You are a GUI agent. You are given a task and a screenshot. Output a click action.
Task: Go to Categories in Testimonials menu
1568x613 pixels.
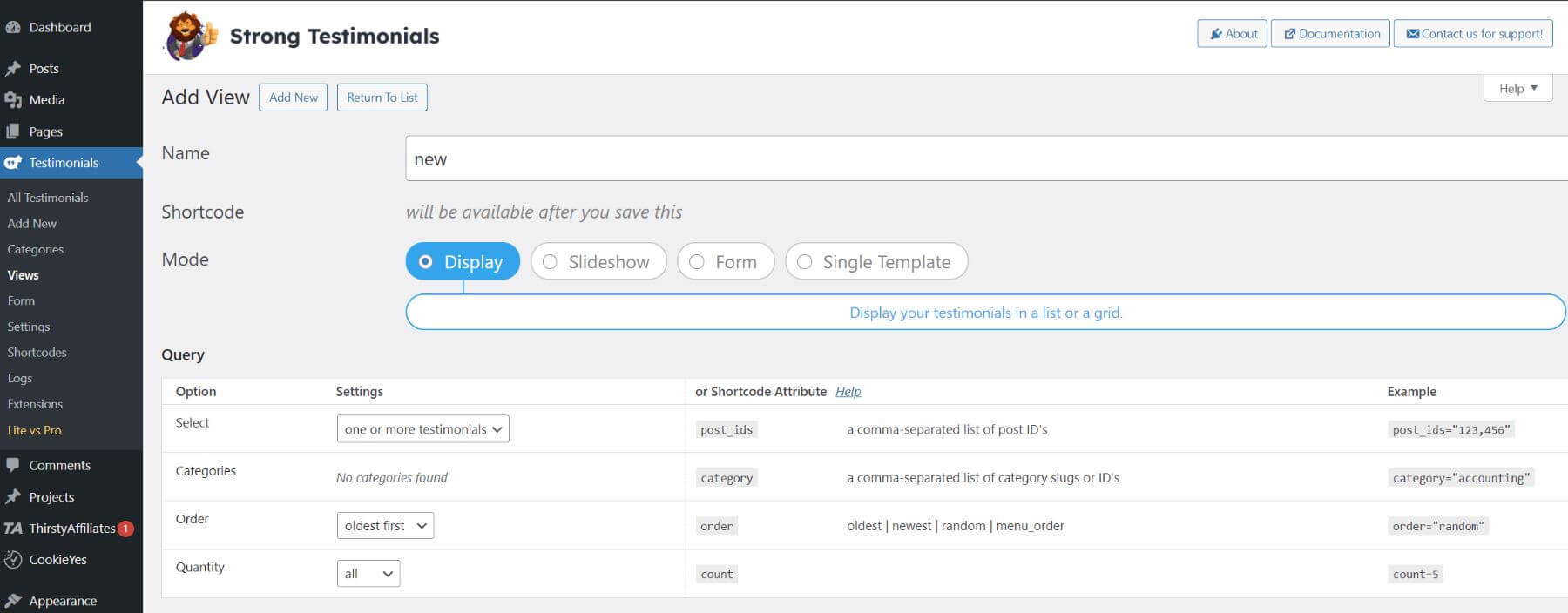[x=36, y=249]
